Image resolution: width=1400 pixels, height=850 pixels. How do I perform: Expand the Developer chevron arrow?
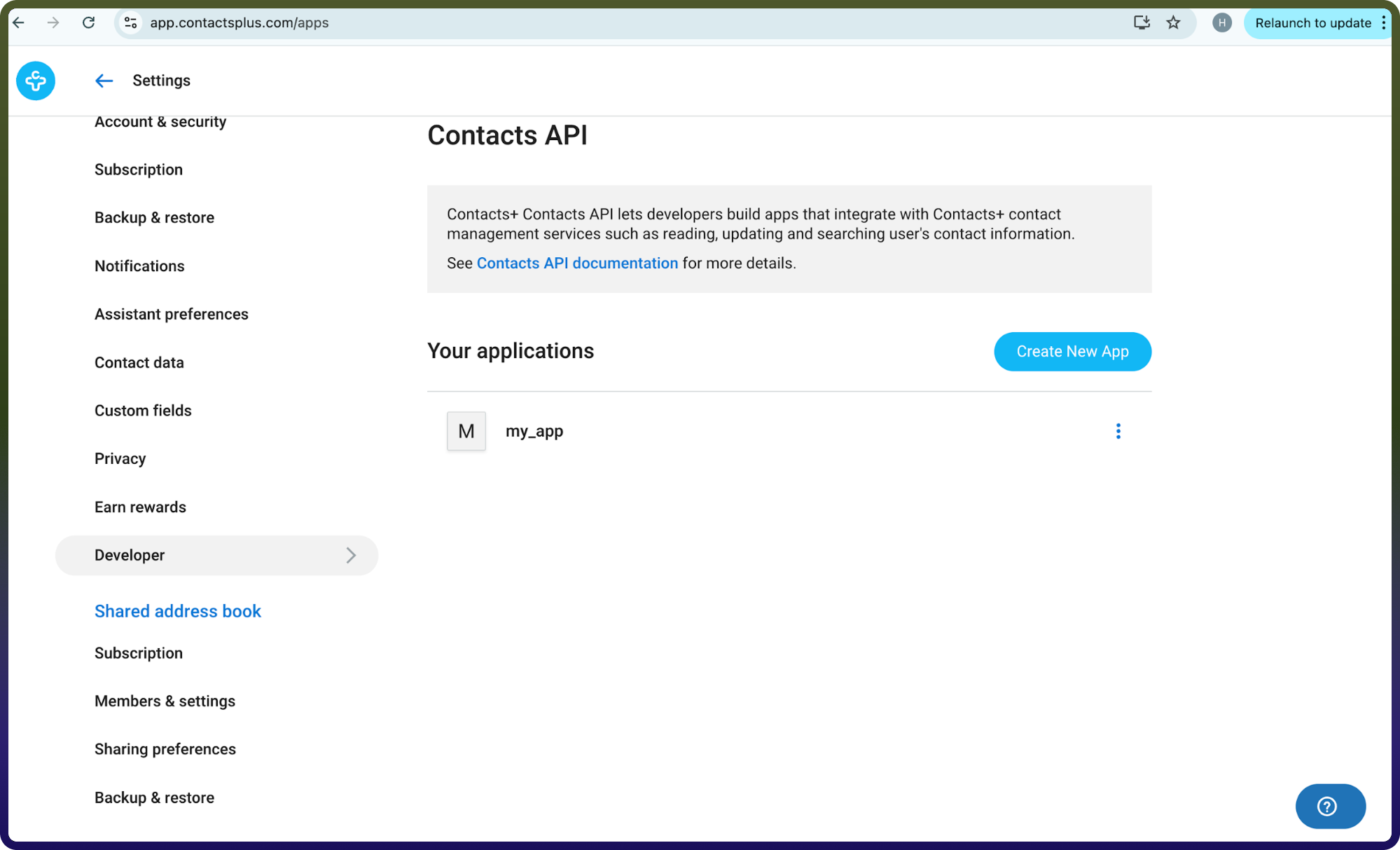(x=351, y=555)
